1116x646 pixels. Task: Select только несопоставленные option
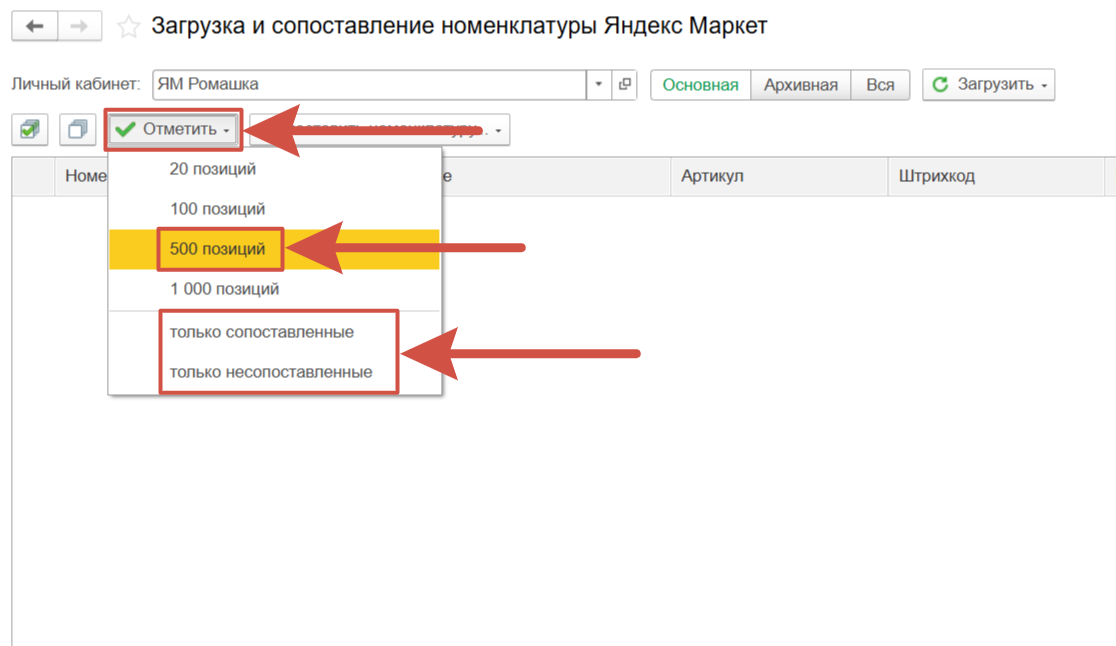pyautogui.click(x=271, y=372)
